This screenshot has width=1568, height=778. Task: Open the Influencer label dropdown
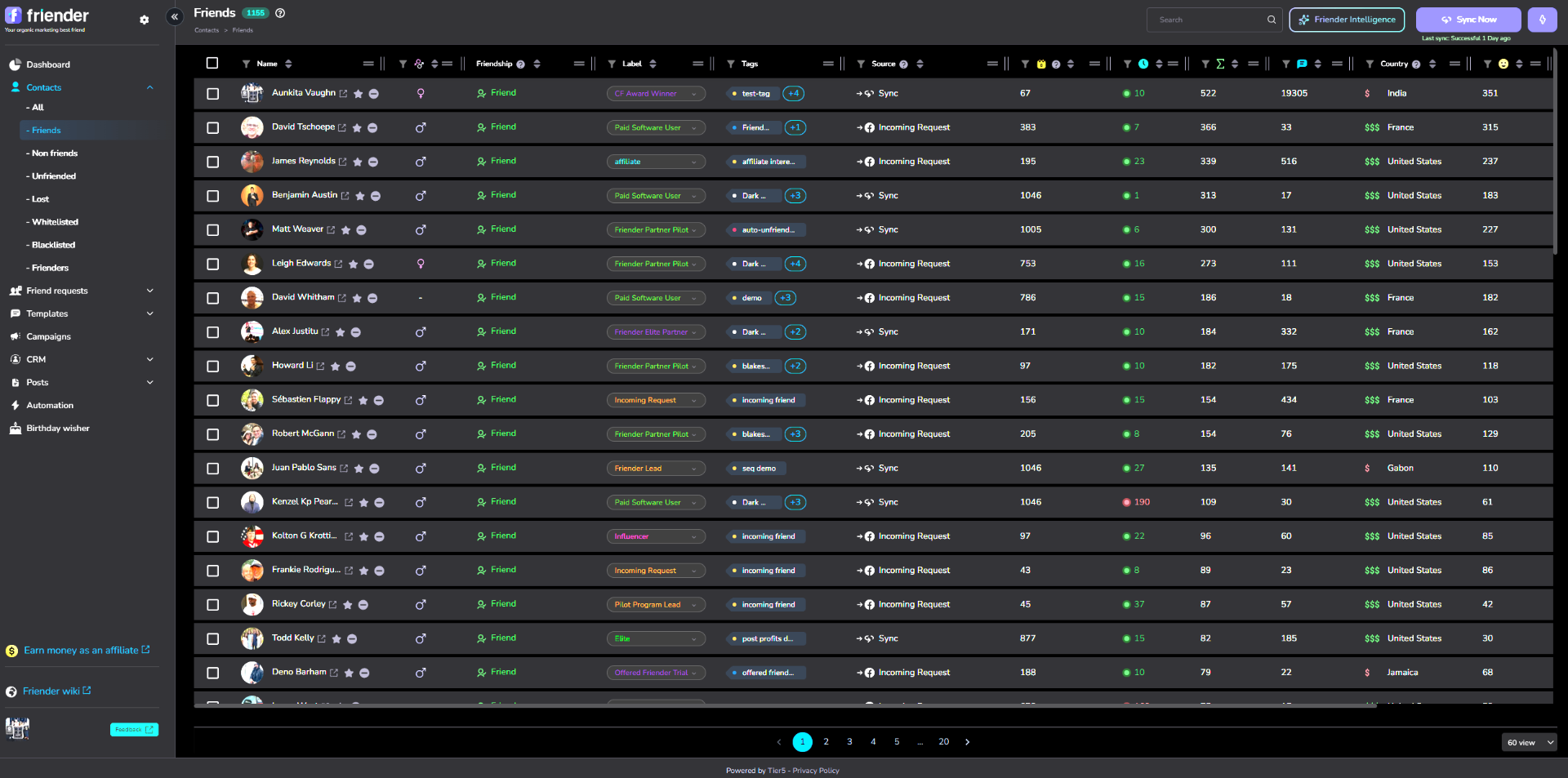[x=656, y=536]
